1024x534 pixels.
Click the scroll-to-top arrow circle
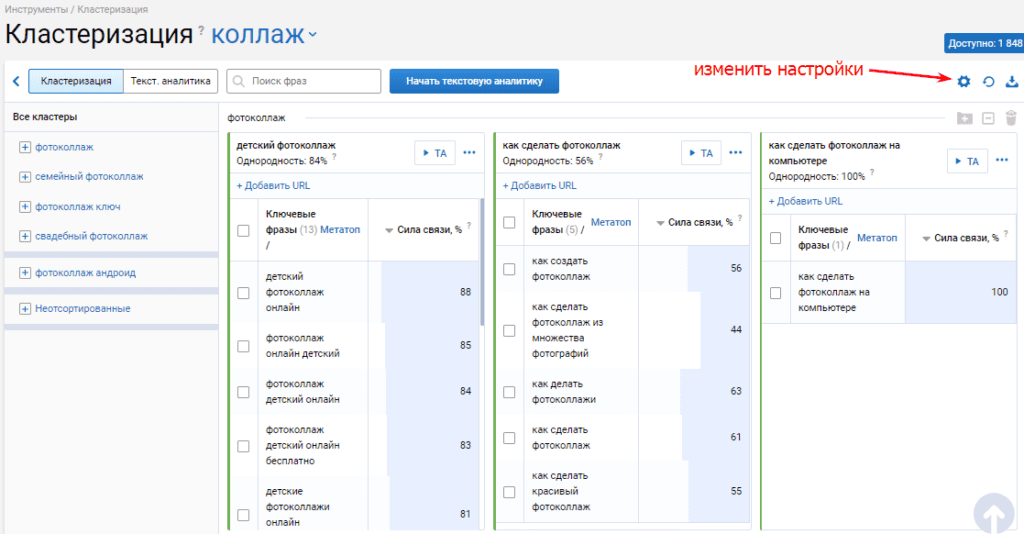tap(993, 514)
